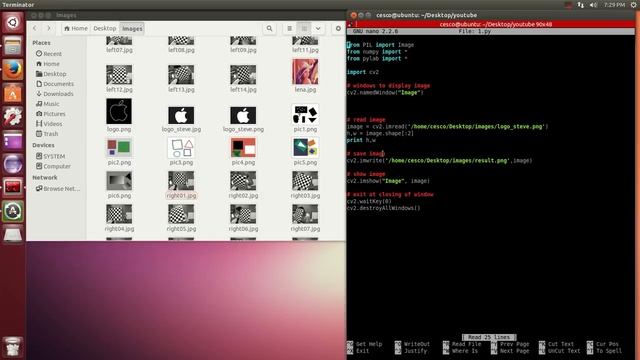
Task: Open the sound volume indicator
Action: [x=593, y=5]
